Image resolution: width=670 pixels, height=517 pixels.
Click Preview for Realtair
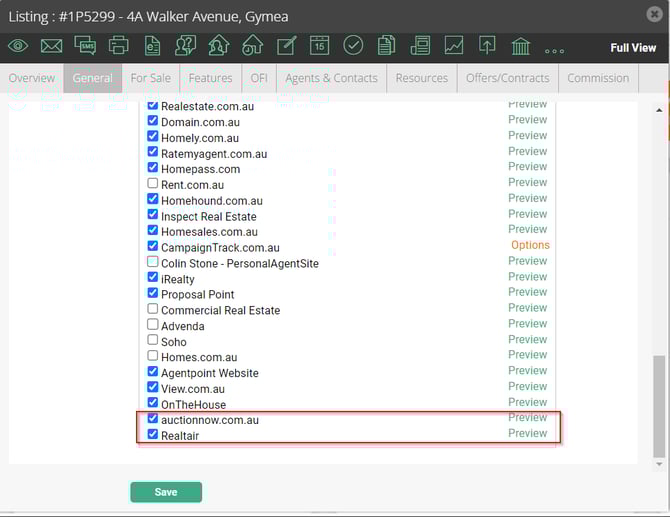coord(528,433)
